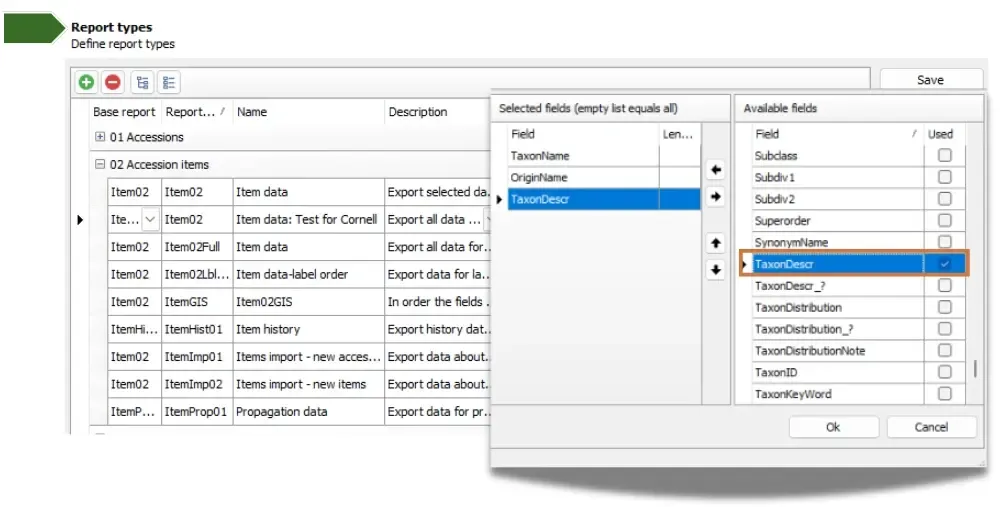Image resolution: width=1000 pixels, height=507 pixels.
Task: Toggle Used checkbox for Subclass
Action: pos(945,155)
